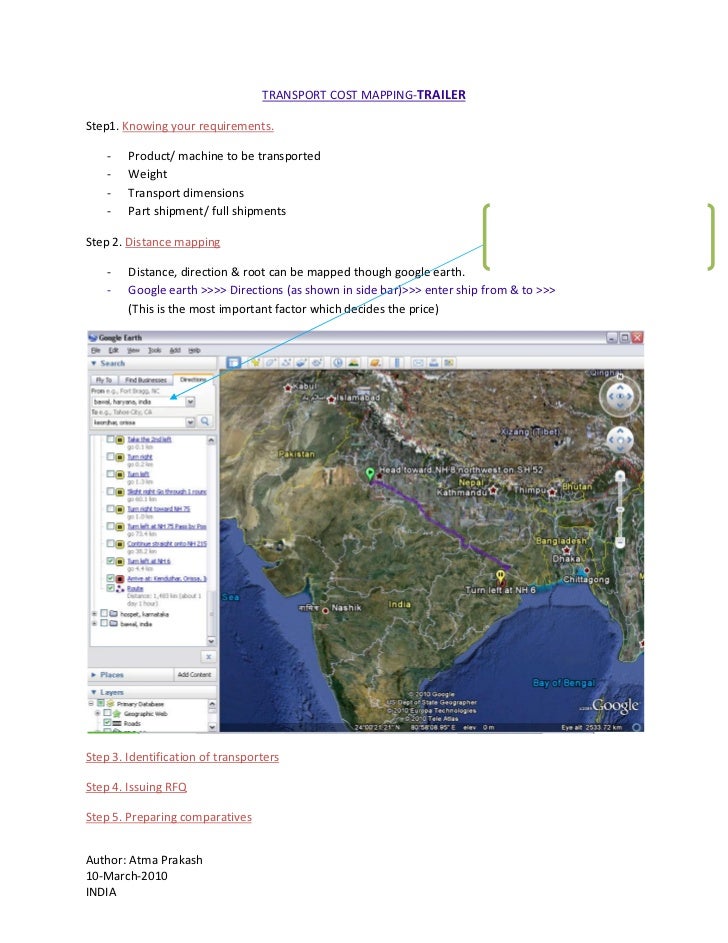Click the Geographic Web star icon
The height and width of the screenshot is (943, 728).
point(117,713)
